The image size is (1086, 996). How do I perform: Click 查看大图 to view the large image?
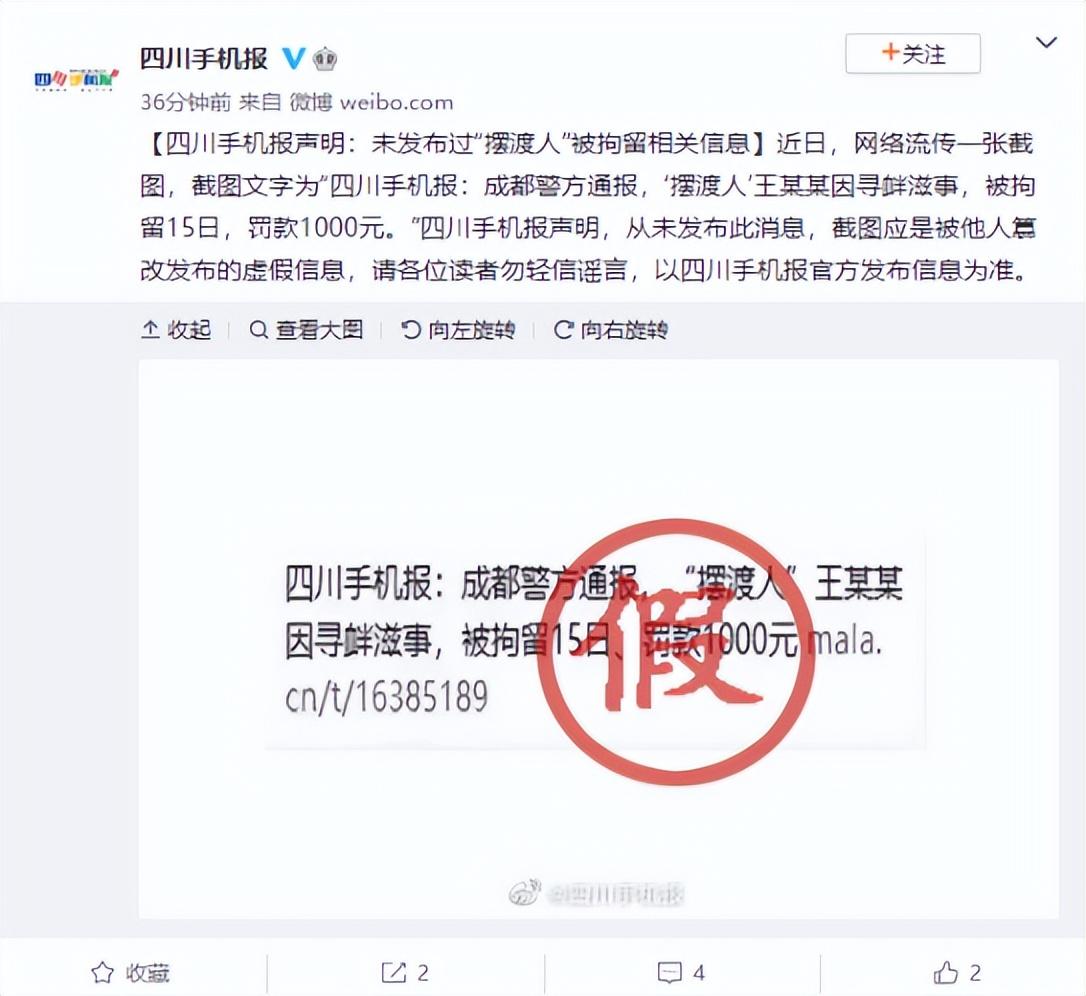coord(306,330)
